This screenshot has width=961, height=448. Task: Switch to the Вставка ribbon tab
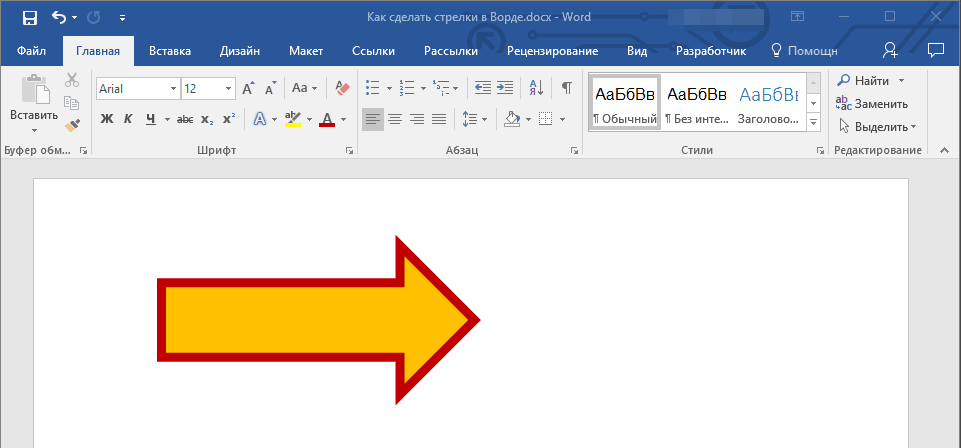[170, 51]
